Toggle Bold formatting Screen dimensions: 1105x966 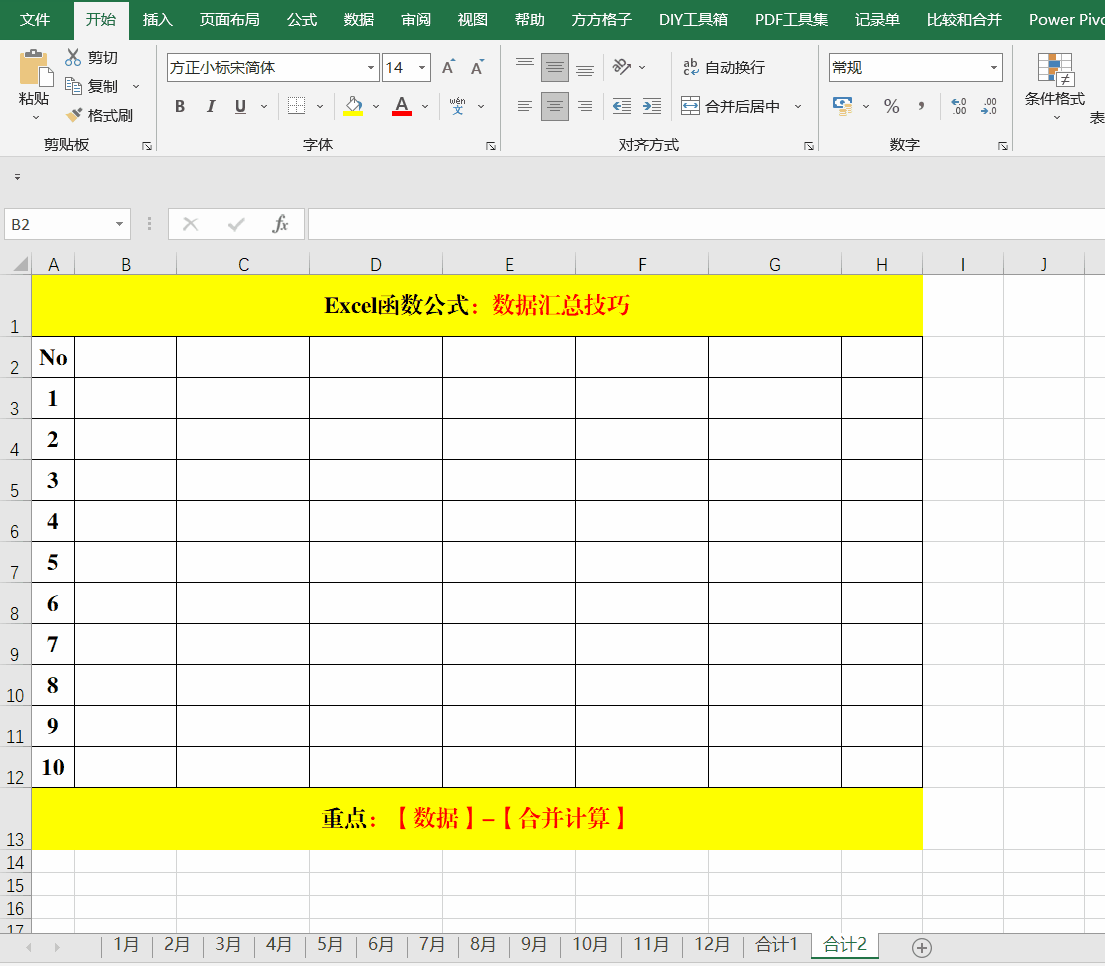point(180,106)
